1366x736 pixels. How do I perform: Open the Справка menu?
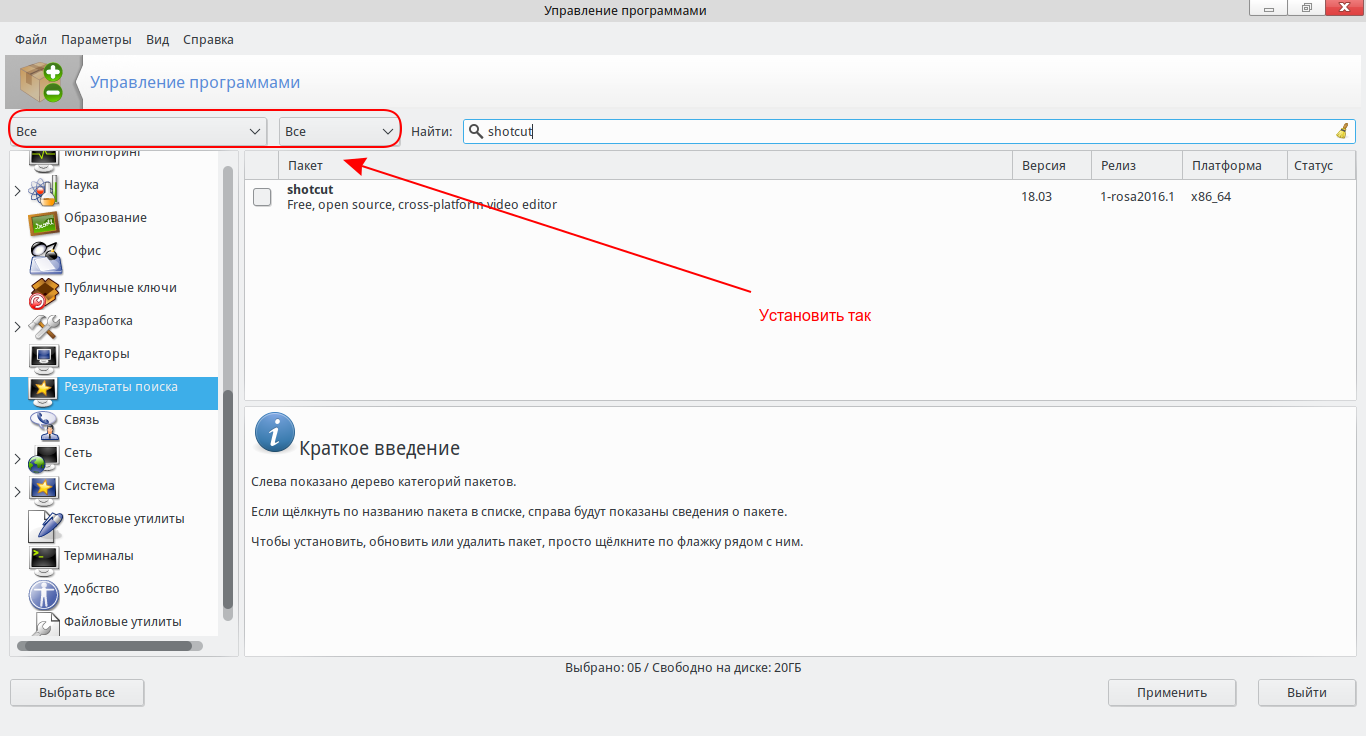coord(208,40)
